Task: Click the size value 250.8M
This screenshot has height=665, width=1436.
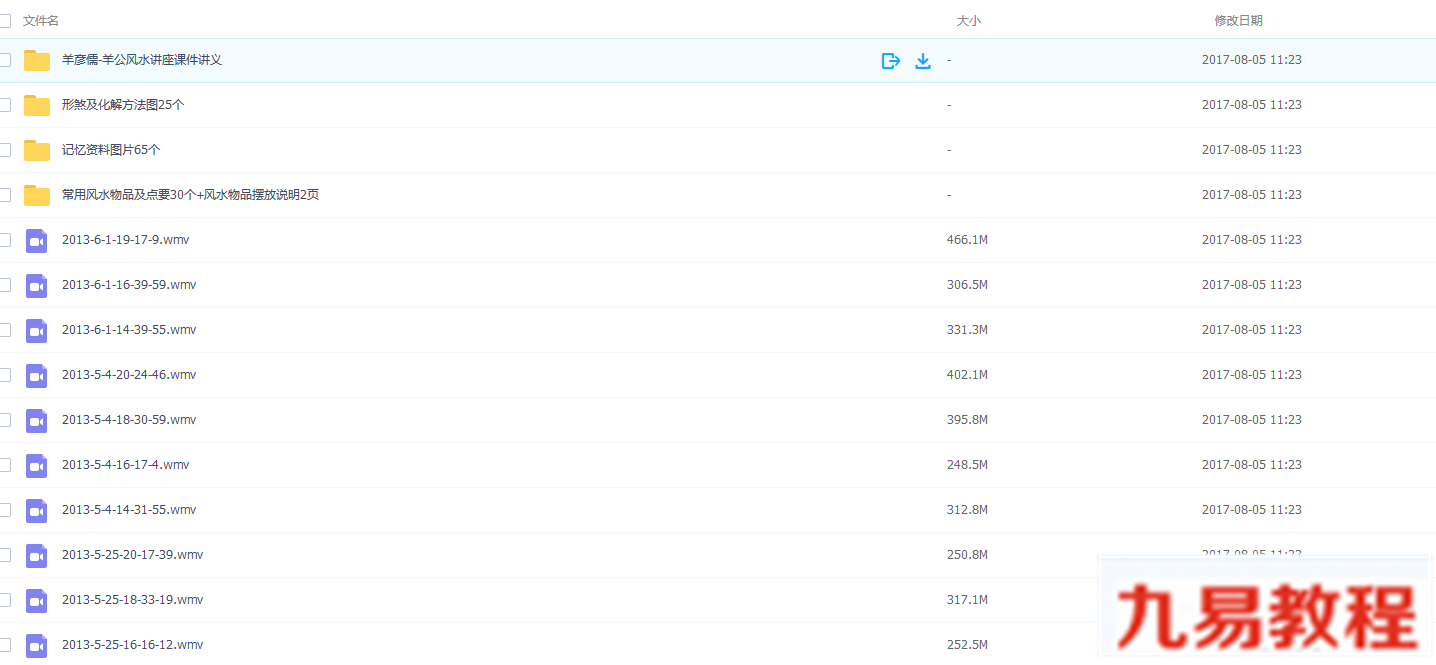Action: (x=967, y=555)
